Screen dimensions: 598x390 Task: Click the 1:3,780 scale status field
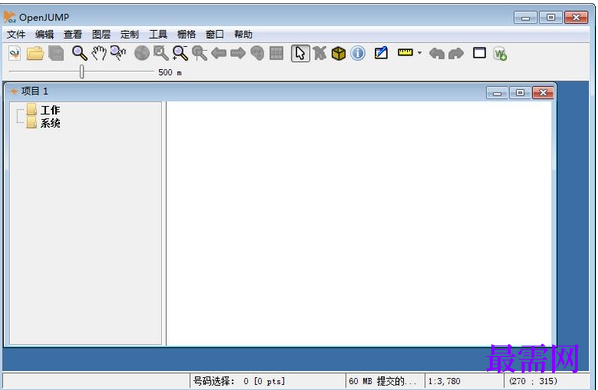point(464,381)
